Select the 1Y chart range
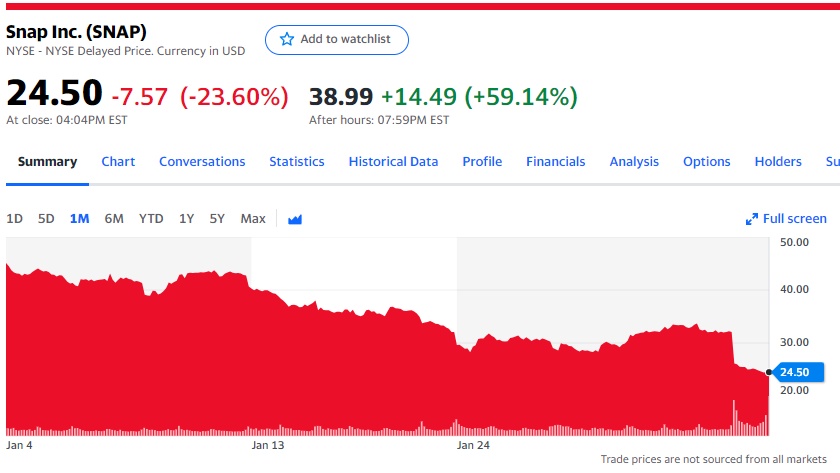 186,219
